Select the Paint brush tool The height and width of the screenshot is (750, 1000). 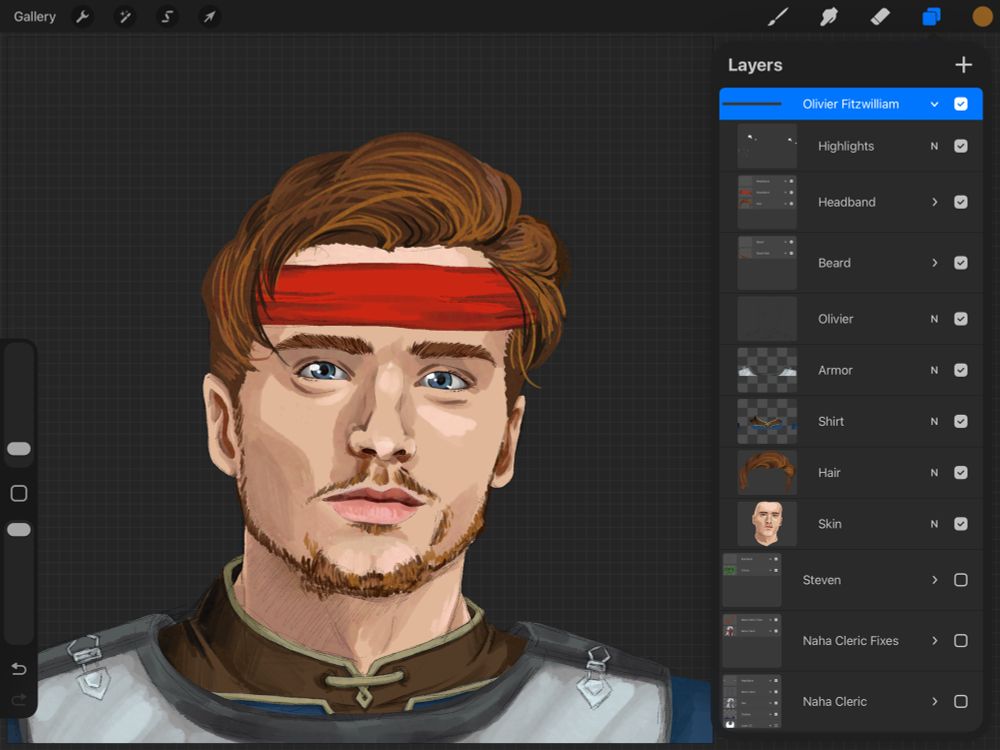[779, 16]
